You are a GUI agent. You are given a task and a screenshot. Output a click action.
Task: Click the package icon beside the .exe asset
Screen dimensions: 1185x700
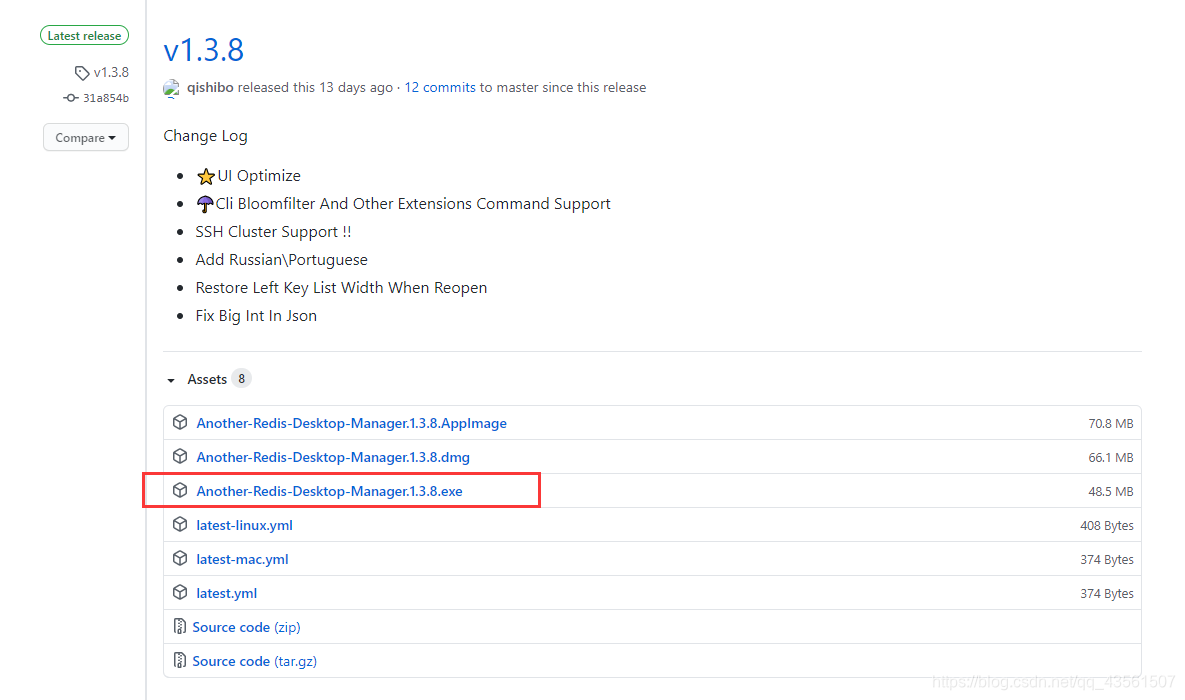click(x=180, y=491)
